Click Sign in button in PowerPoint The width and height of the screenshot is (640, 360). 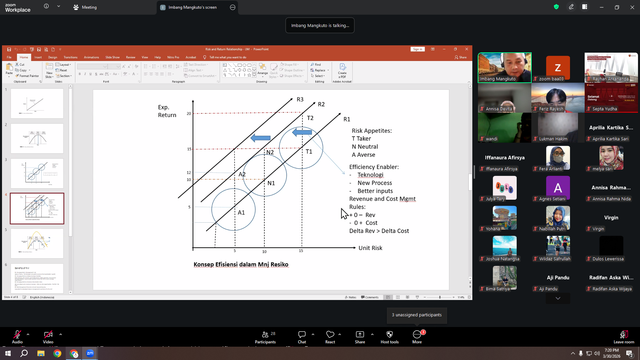pyautogui.click(x=417, y=49)
